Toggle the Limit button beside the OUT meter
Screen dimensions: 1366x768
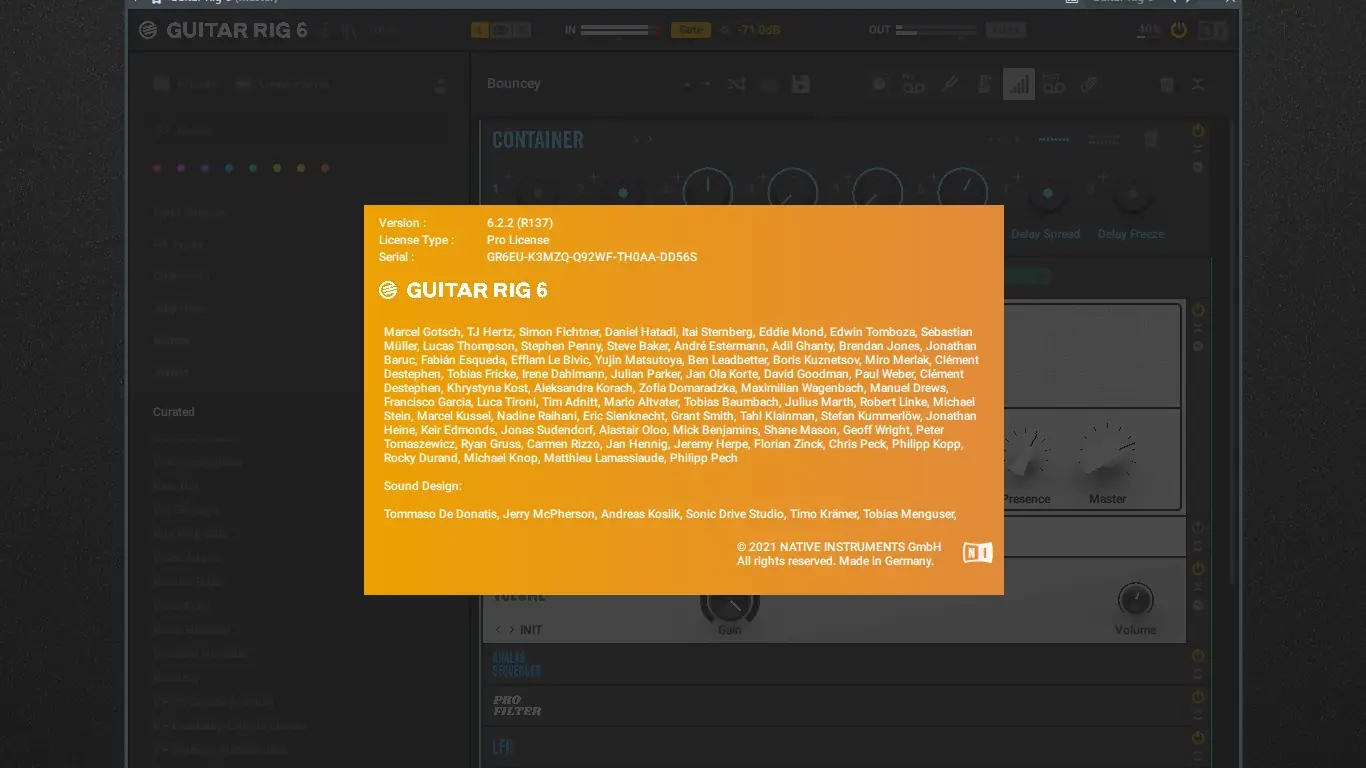click(1005, 30)
